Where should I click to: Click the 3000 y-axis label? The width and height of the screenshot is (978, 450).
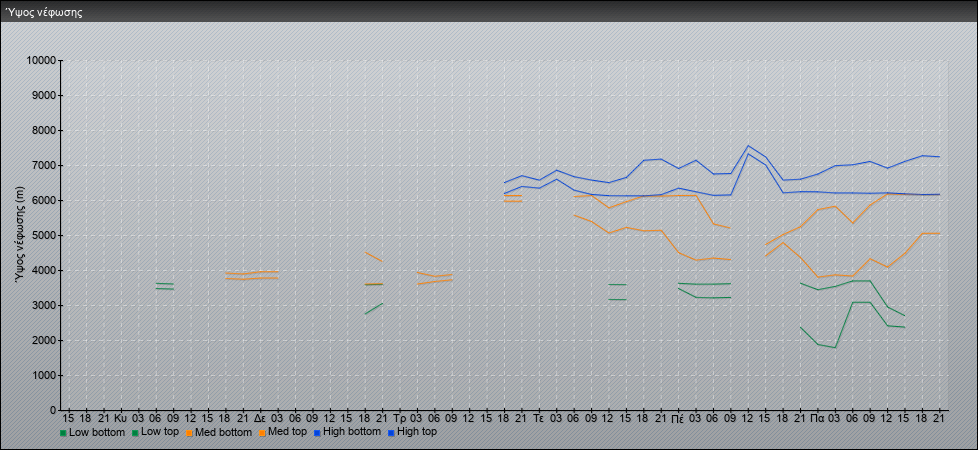(x=44, y=305)
